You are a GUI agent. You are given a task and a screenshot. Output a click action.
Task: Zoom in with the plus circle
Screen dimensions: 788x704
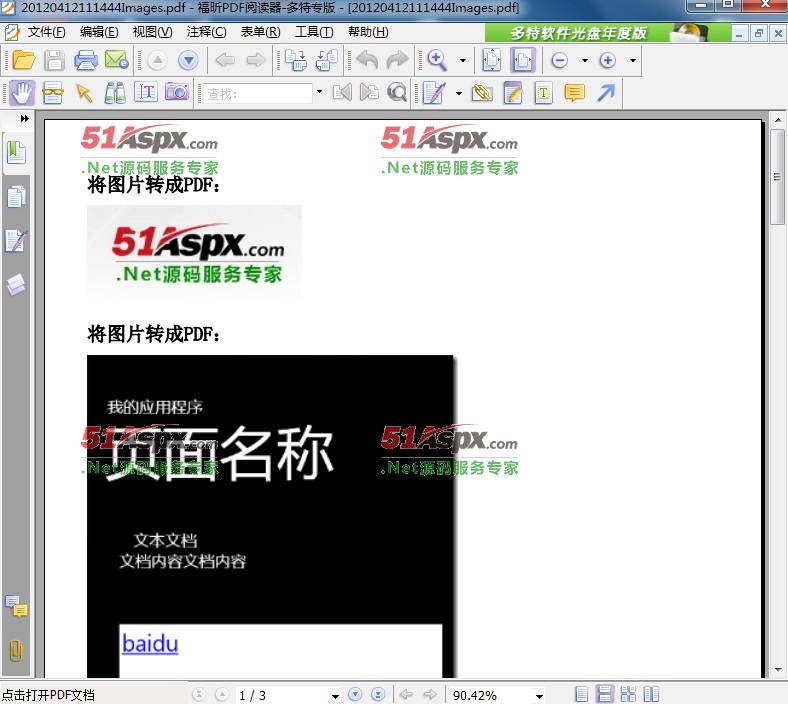[x=608, y=60]
